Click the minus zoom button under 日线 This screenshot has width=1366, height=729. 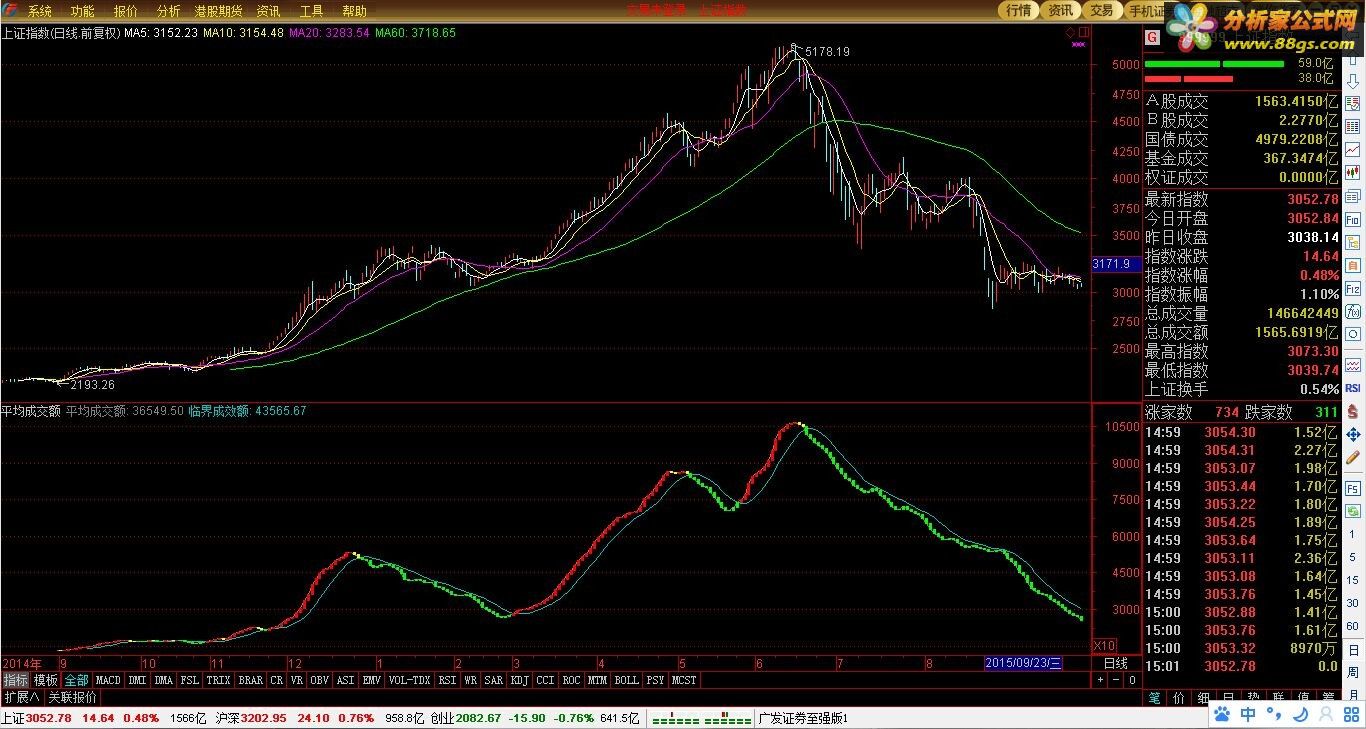point(1117,680)
